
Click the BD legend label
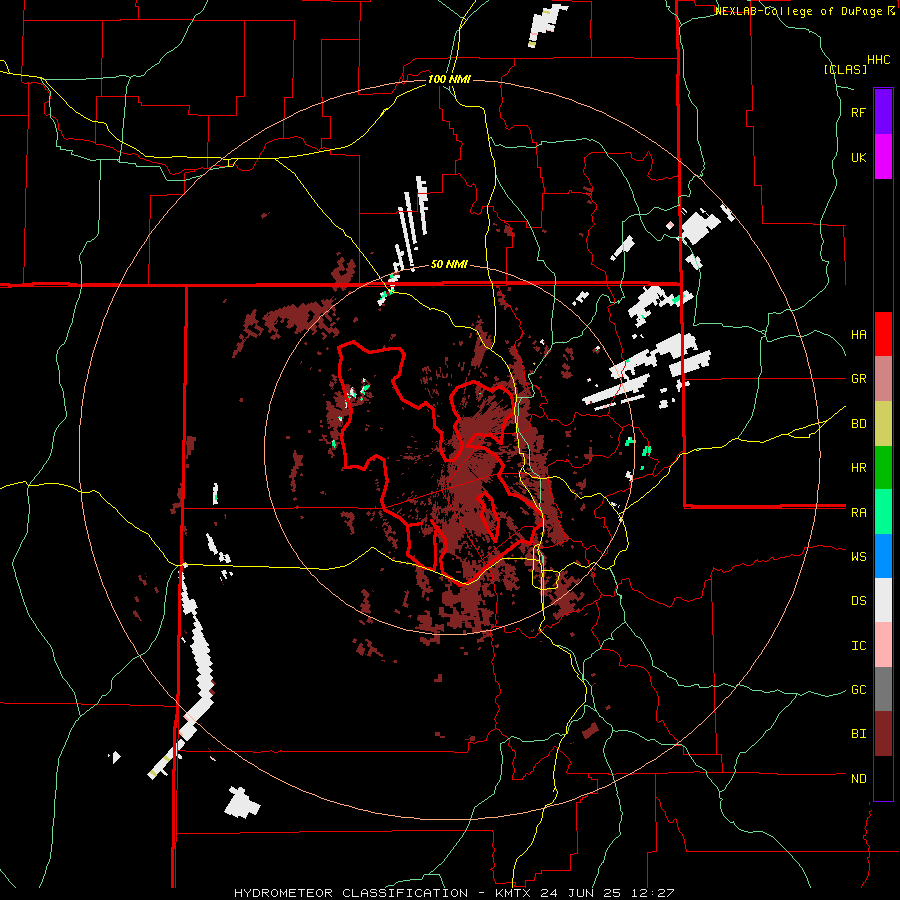(x=859, y=424)
